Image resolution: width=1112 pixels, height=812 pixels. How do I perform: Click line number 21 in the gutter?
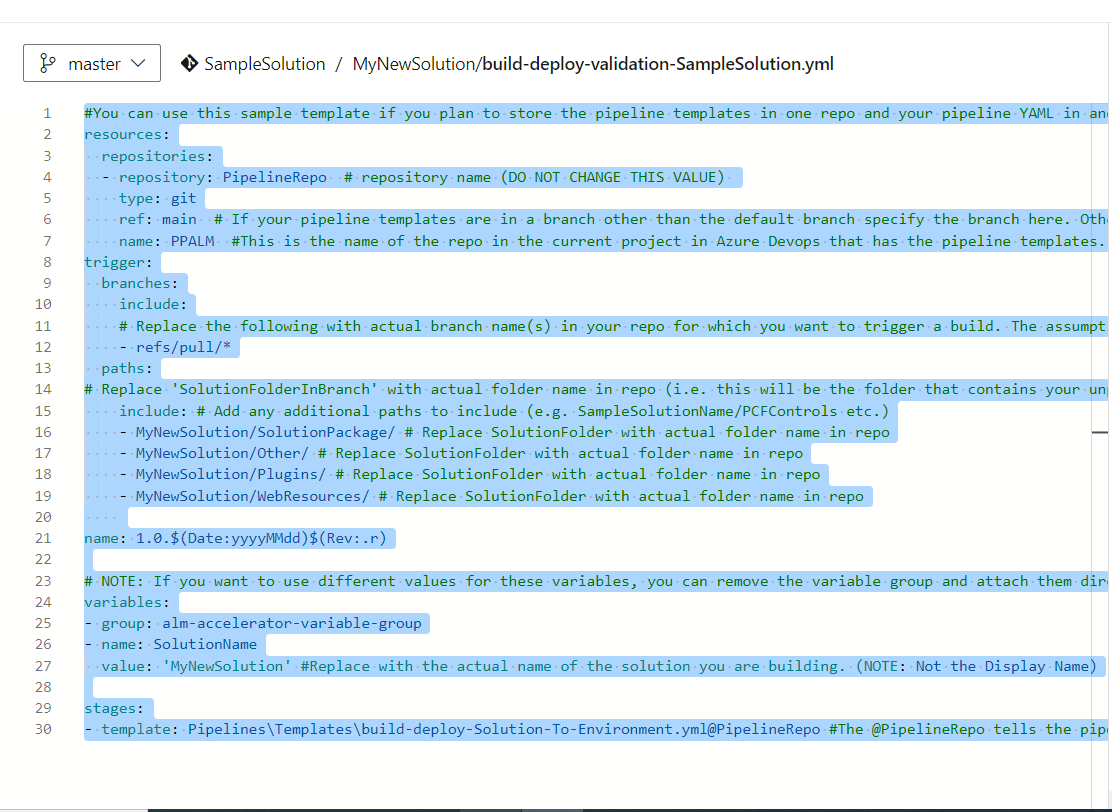43,538
